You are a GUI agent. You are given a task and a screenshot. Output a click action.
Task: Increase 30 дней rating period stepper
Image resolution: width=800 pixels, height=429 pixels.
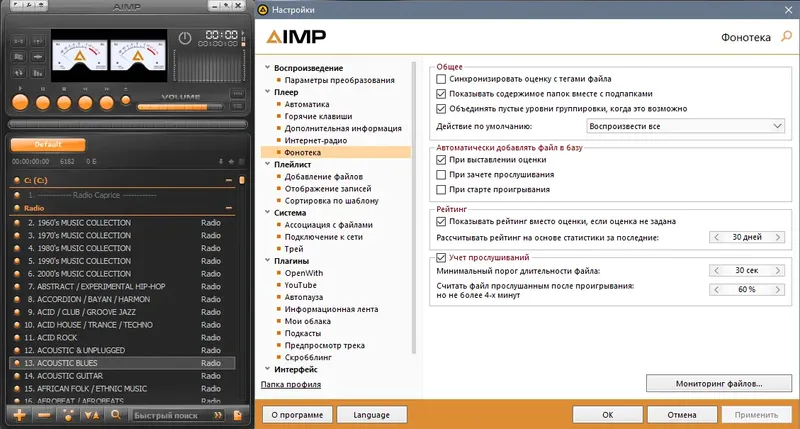click(x=778, y=237)
